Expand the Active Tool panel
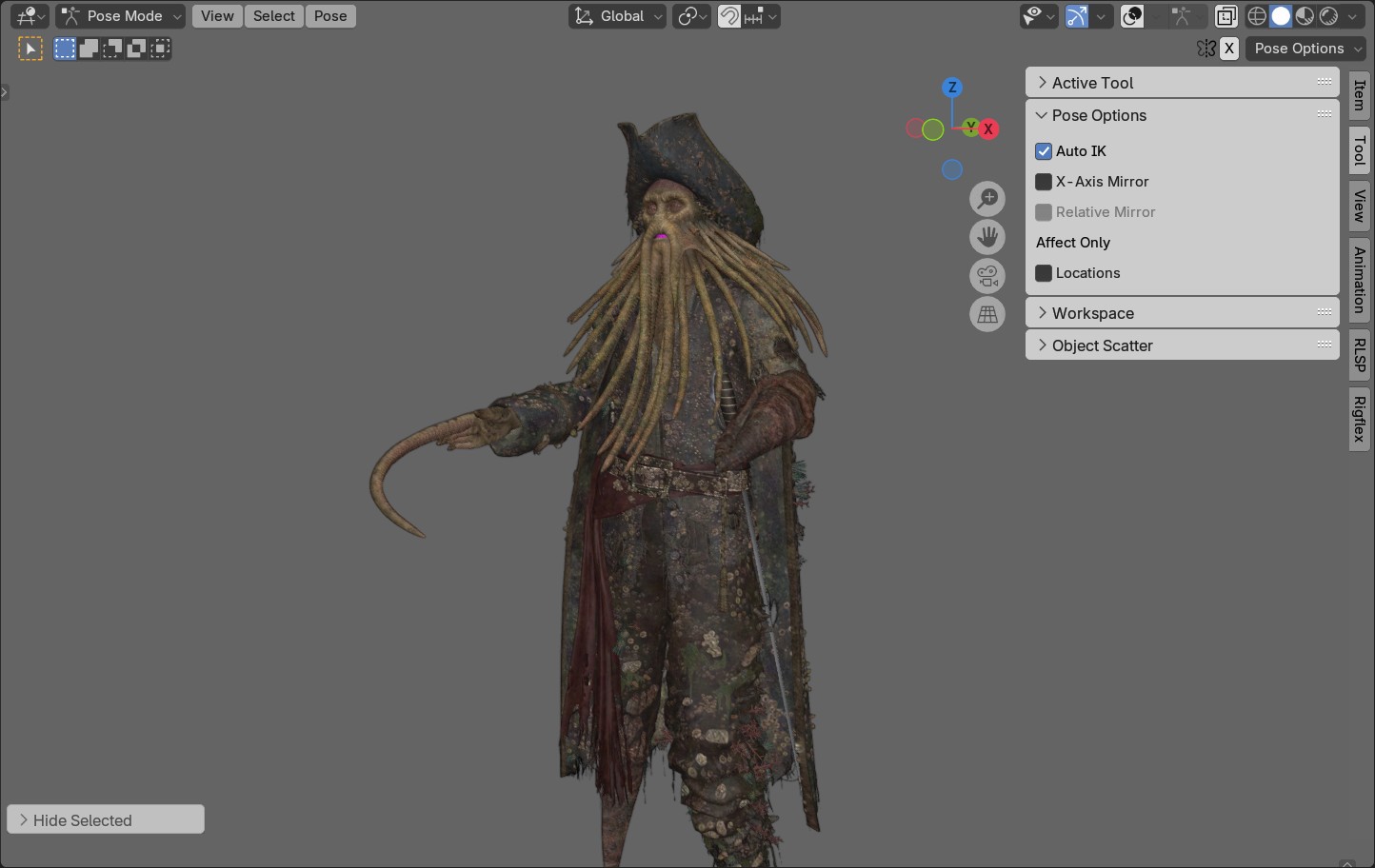 tap(1092, 83)
